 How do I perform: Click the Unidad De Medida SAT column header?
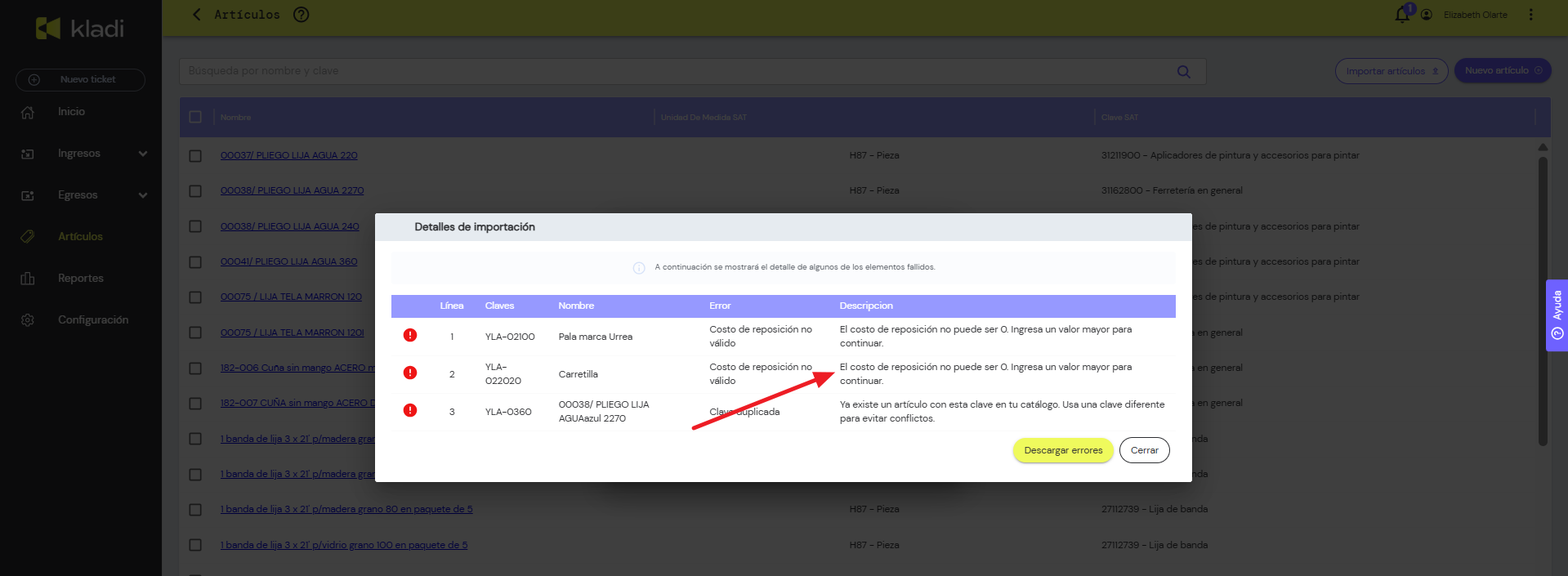click(704, 118)
